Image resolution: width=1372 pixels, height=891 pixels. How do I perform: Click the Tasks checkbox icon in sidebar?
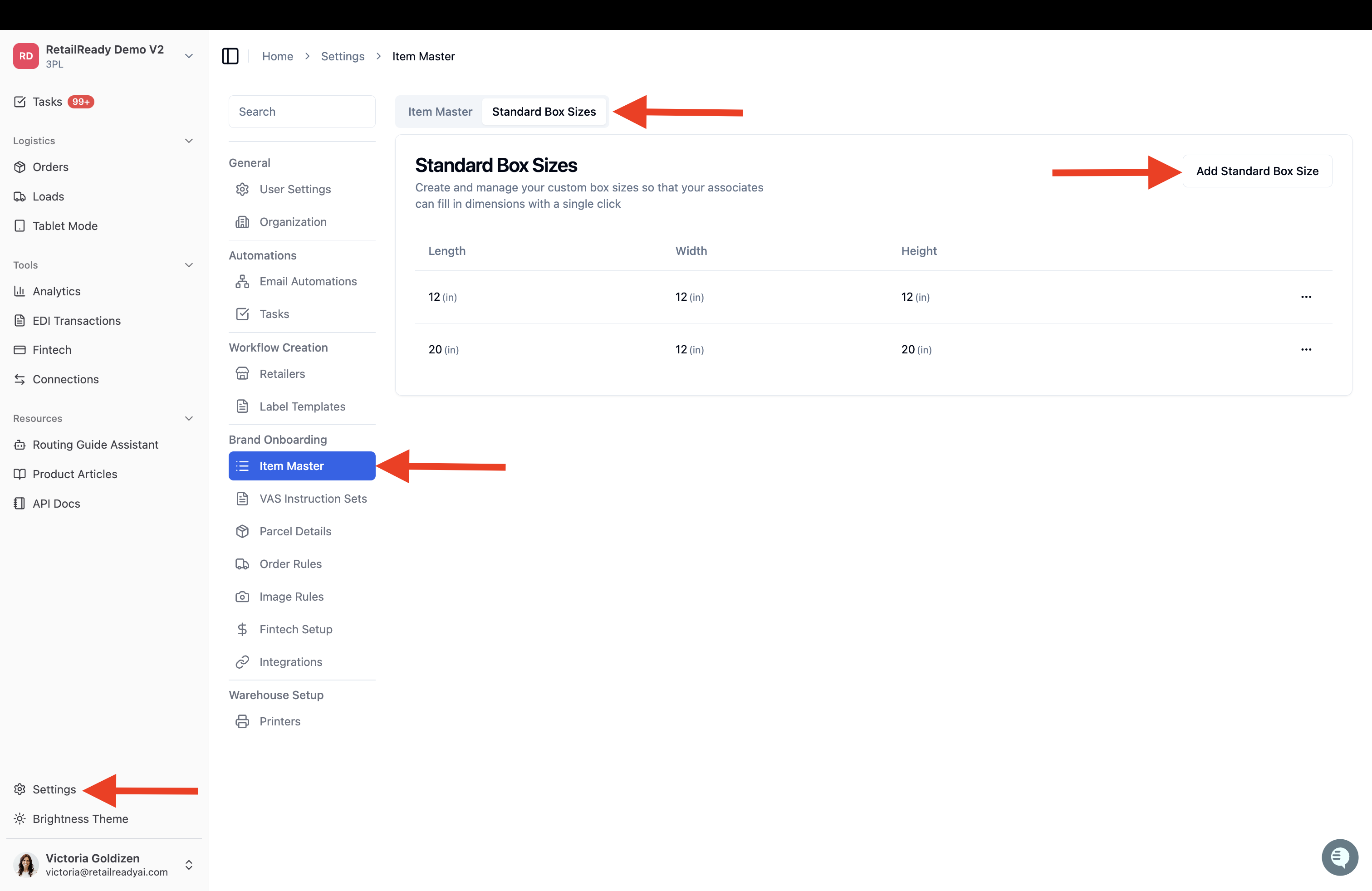(x=20, y=102)
